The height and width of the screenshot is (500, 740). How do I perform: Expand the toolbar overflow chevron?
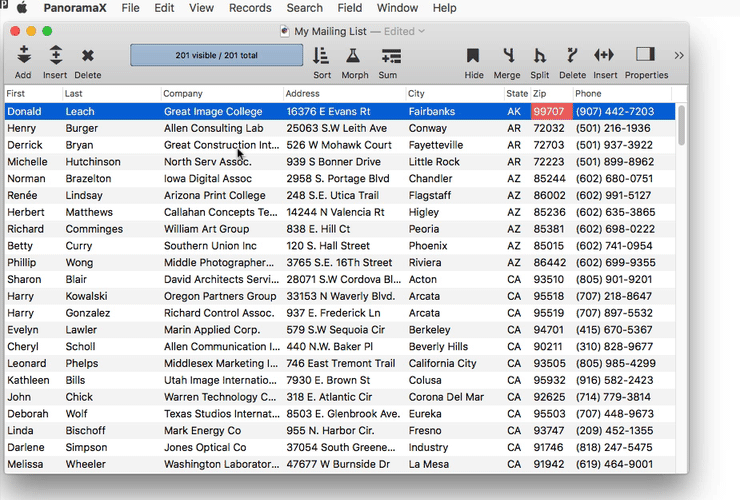[679, 56]
